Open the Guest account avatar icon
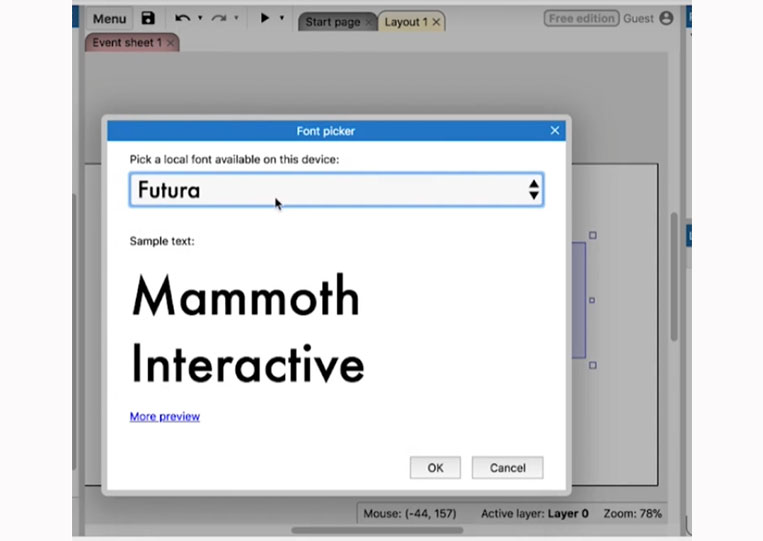 (x=666, y=18)
